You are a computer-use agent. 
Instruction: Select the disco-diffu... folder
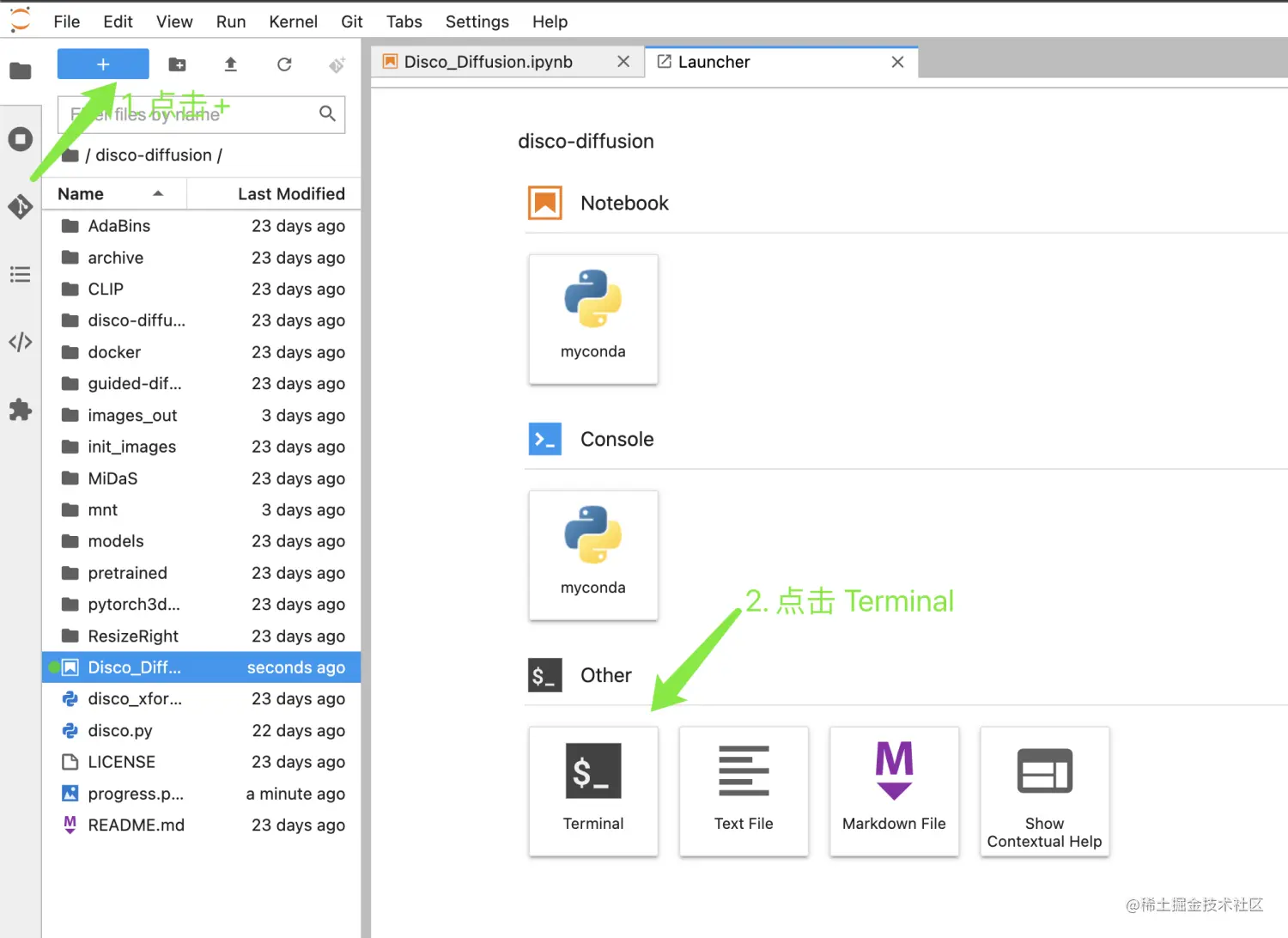(x=201, y=320)
